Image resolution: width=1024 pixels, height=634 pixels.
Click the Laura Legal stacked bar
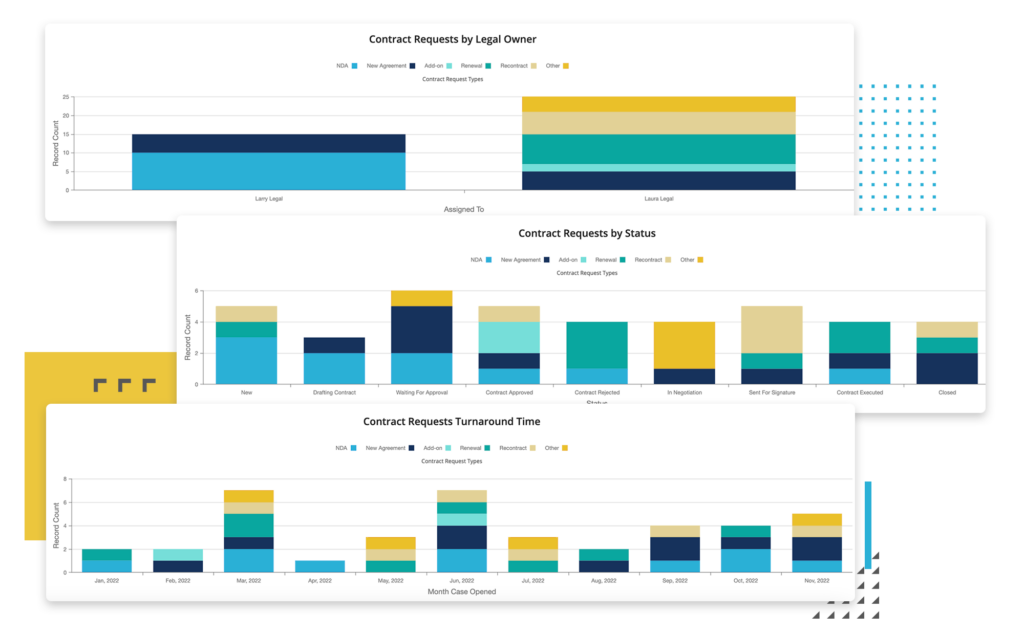(657, 145)
